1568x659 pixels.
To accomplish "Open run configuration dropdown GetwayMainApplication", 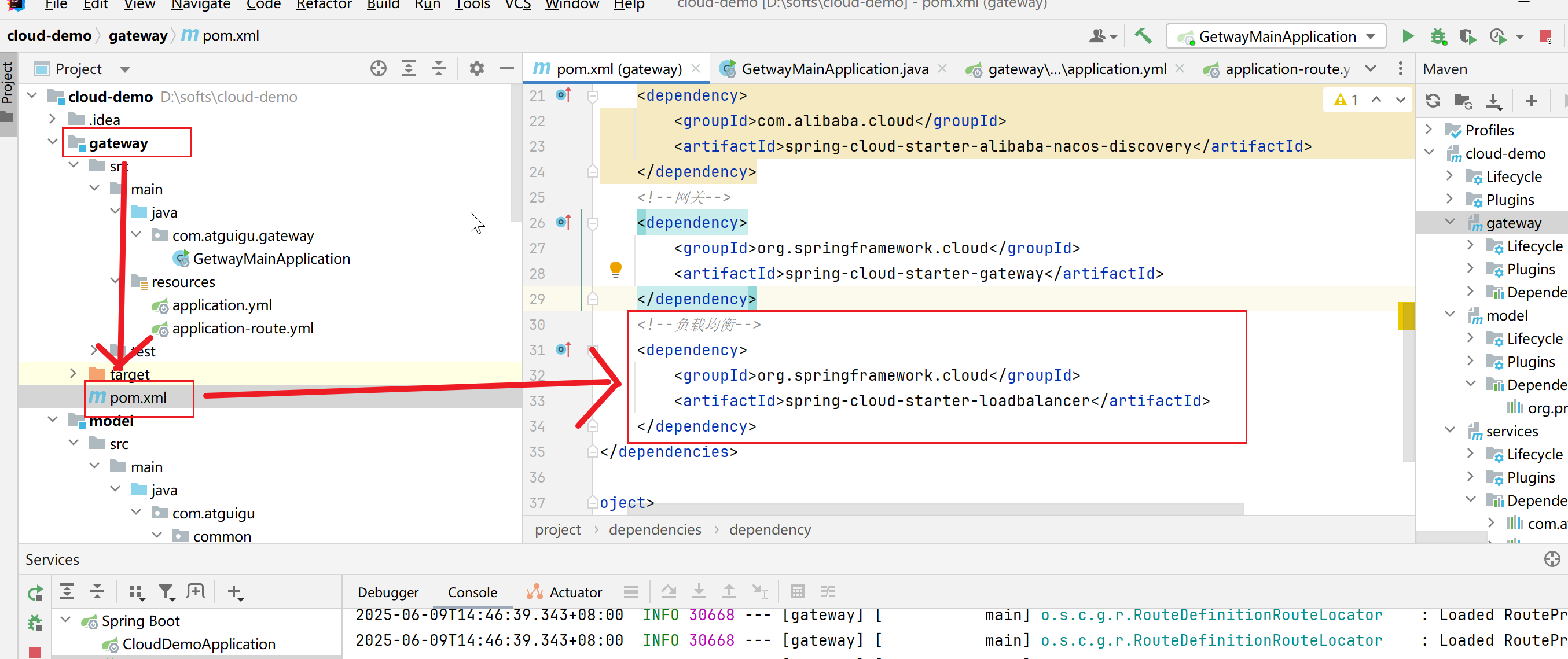I will (1276, 36).
